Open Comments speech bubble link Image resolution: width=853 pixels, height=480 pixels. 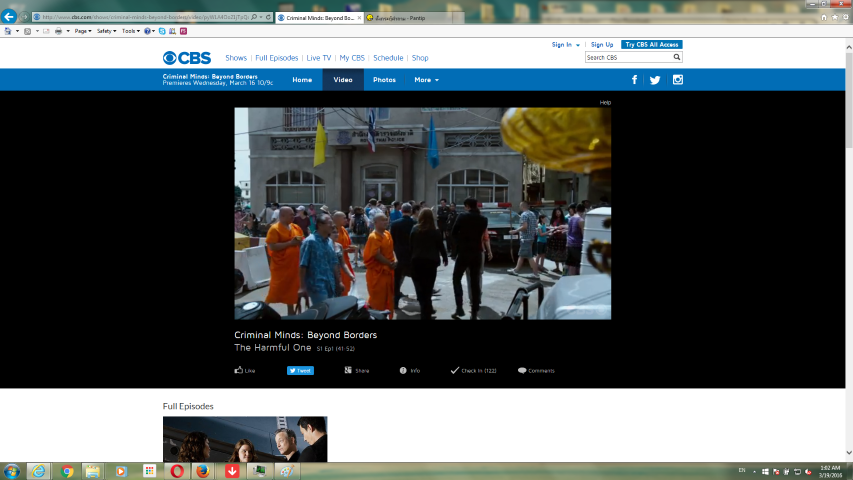(536, 371)
